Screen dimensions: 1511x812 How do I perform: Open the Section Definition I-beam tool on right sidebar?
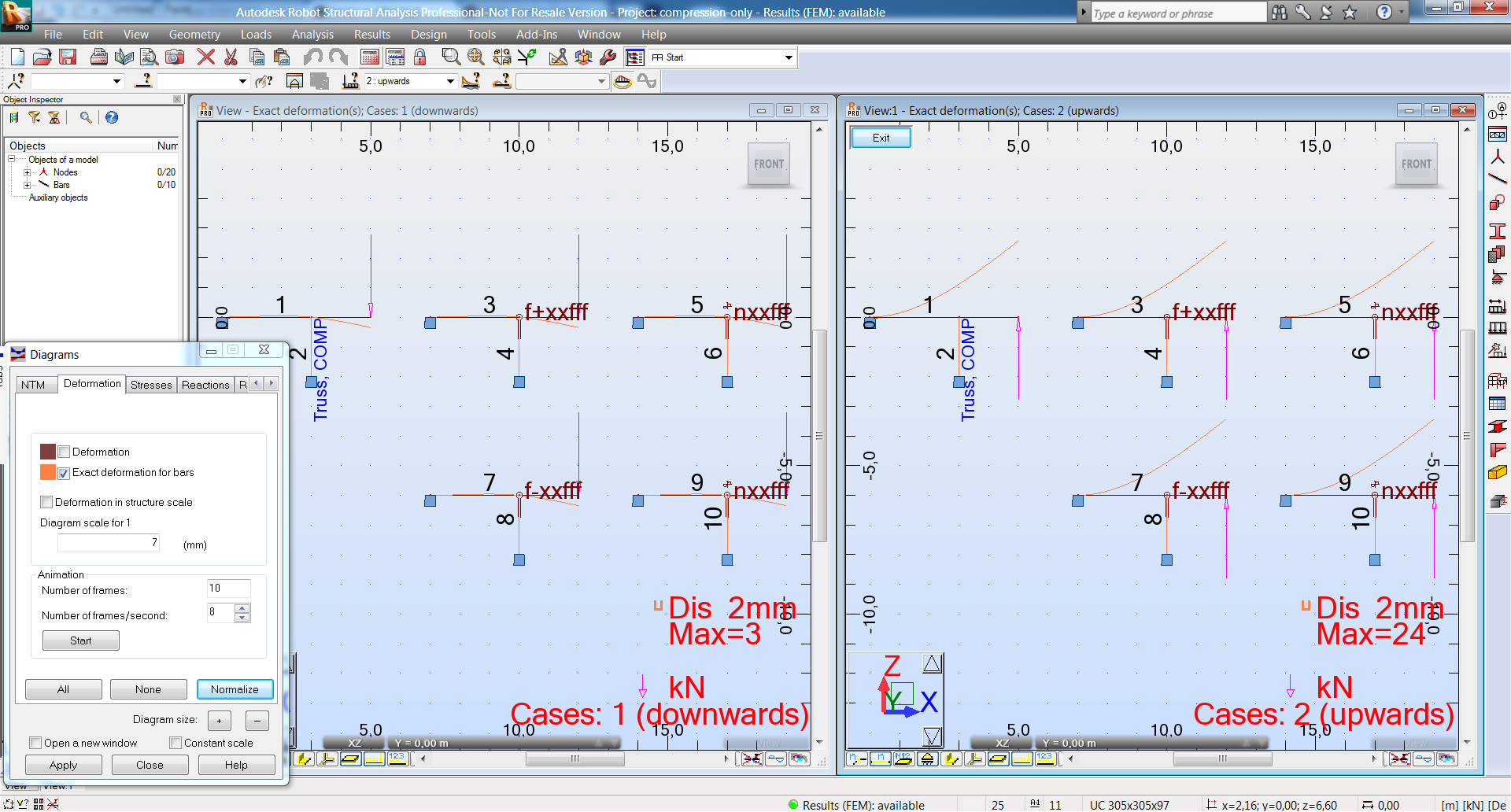[1499, 231]
